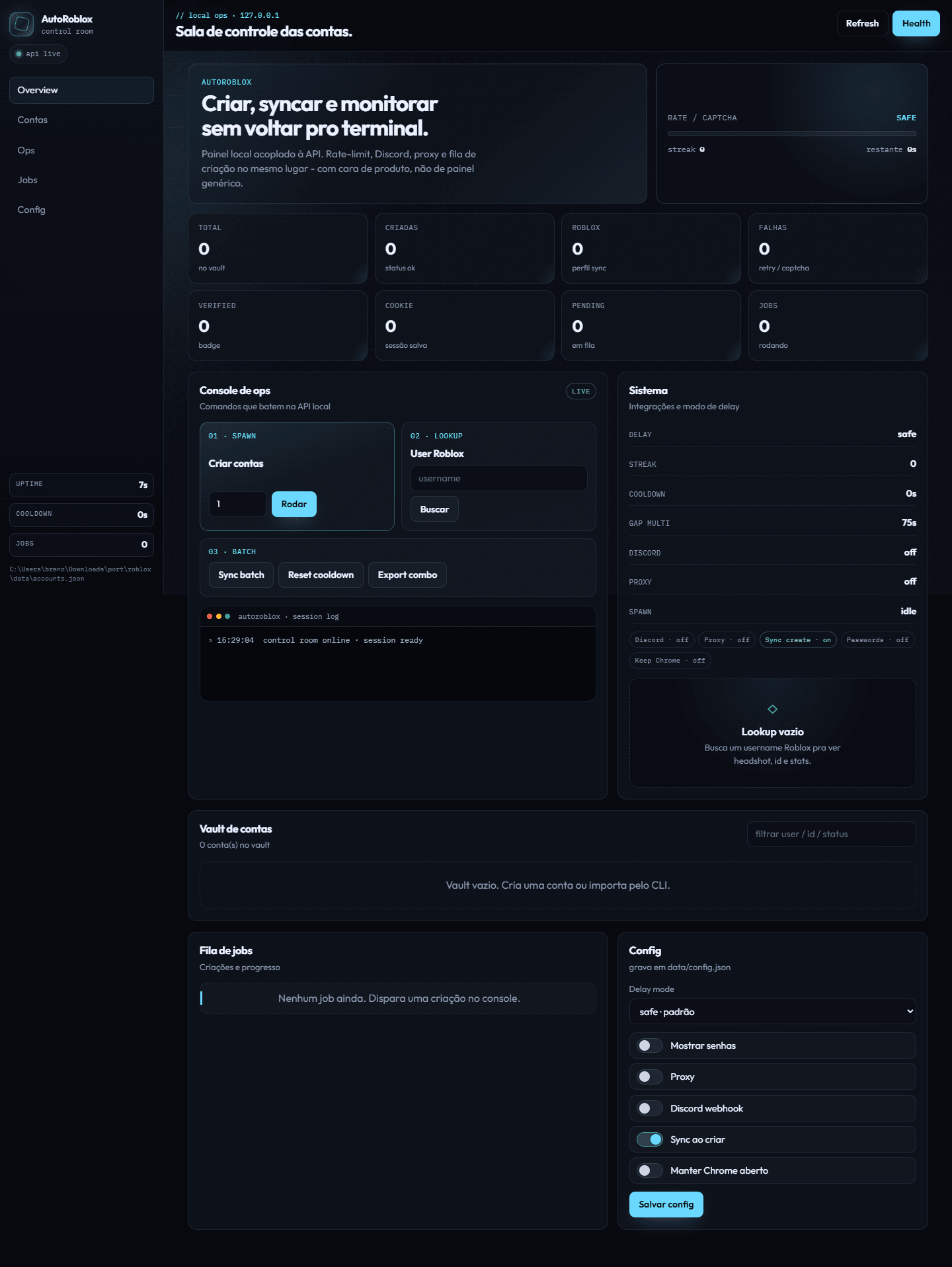Screen dimensions: 952x1267
Task: Disable the Sync ao criar toggle
Action: 649,1139
